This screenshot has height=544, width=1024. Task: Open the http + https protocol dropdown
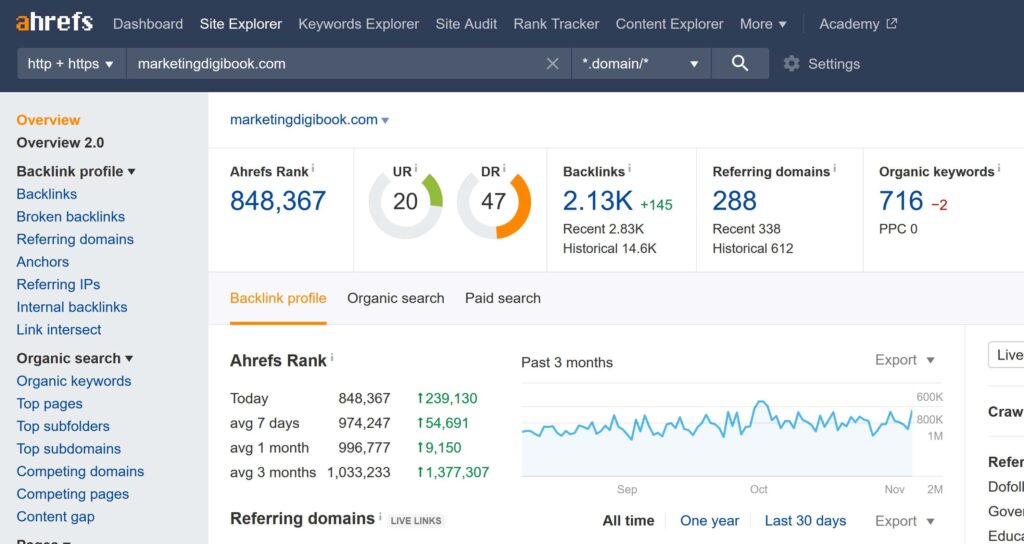point(71,63)
